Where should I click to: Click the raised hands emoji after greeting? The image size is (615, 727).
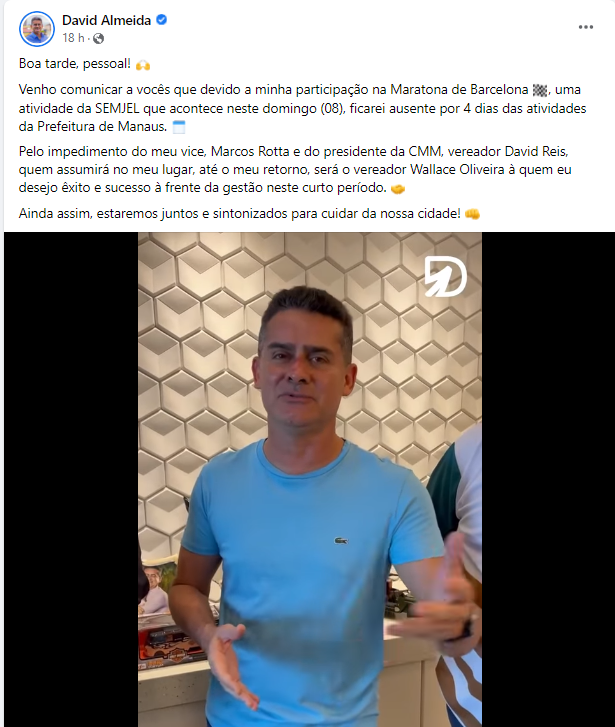tap(143, 65)
